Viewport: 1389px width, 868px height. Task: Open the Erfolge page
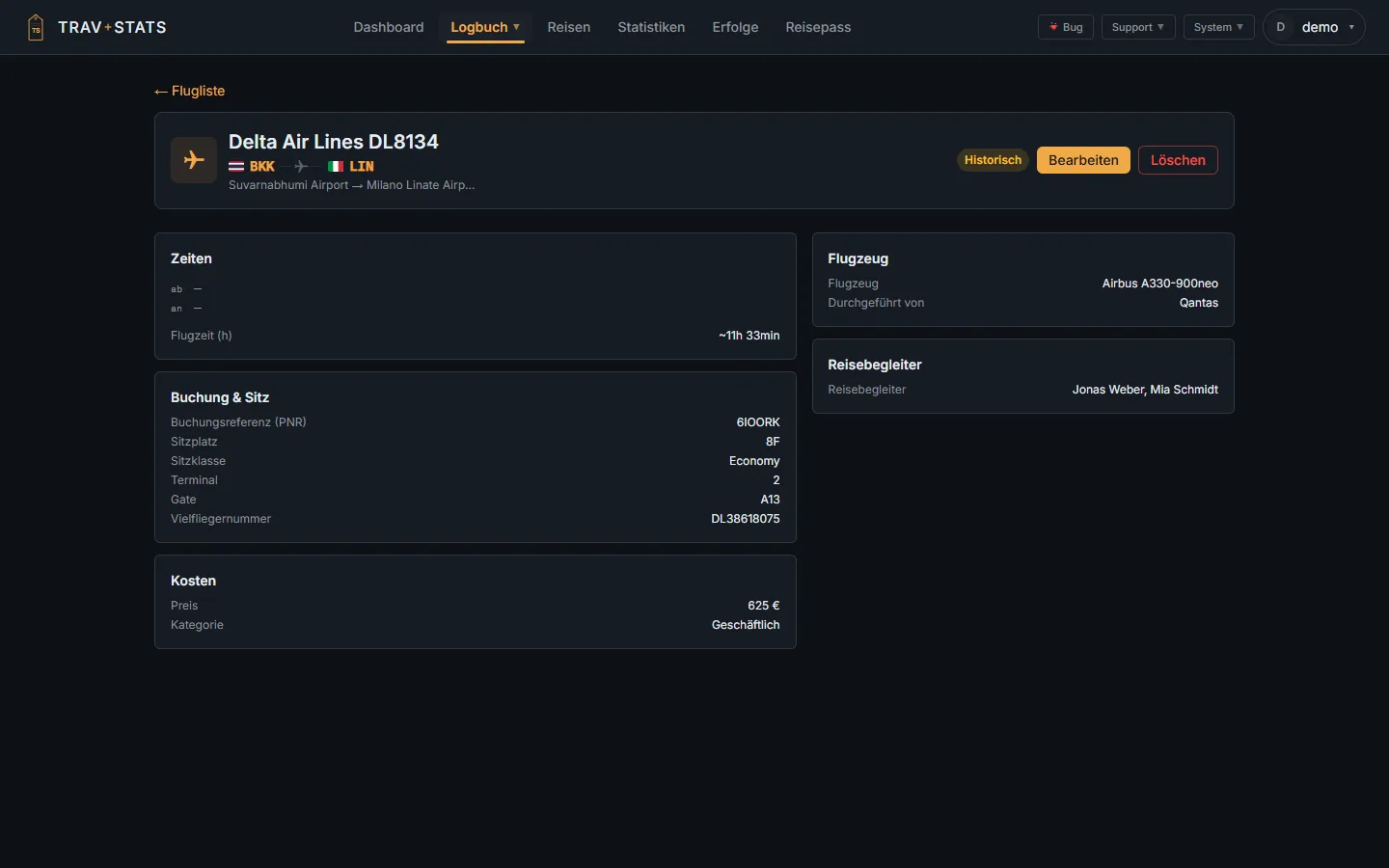click(735, 27)
